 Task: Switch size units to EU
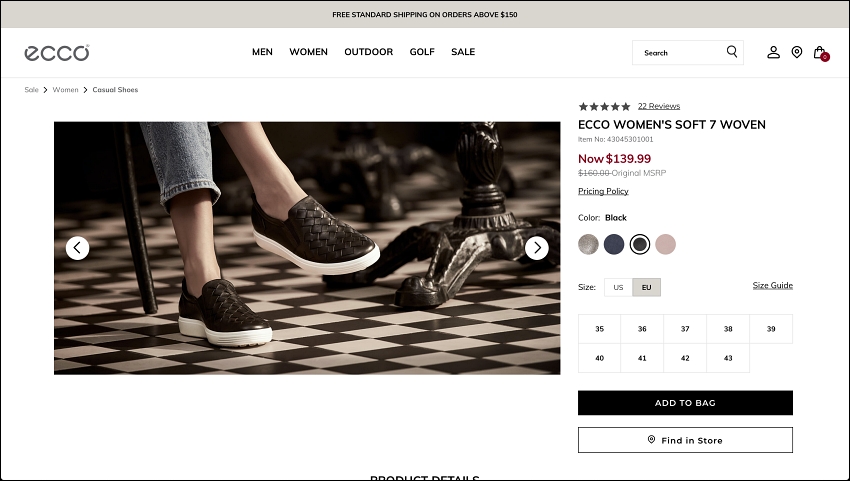(647, 287)
